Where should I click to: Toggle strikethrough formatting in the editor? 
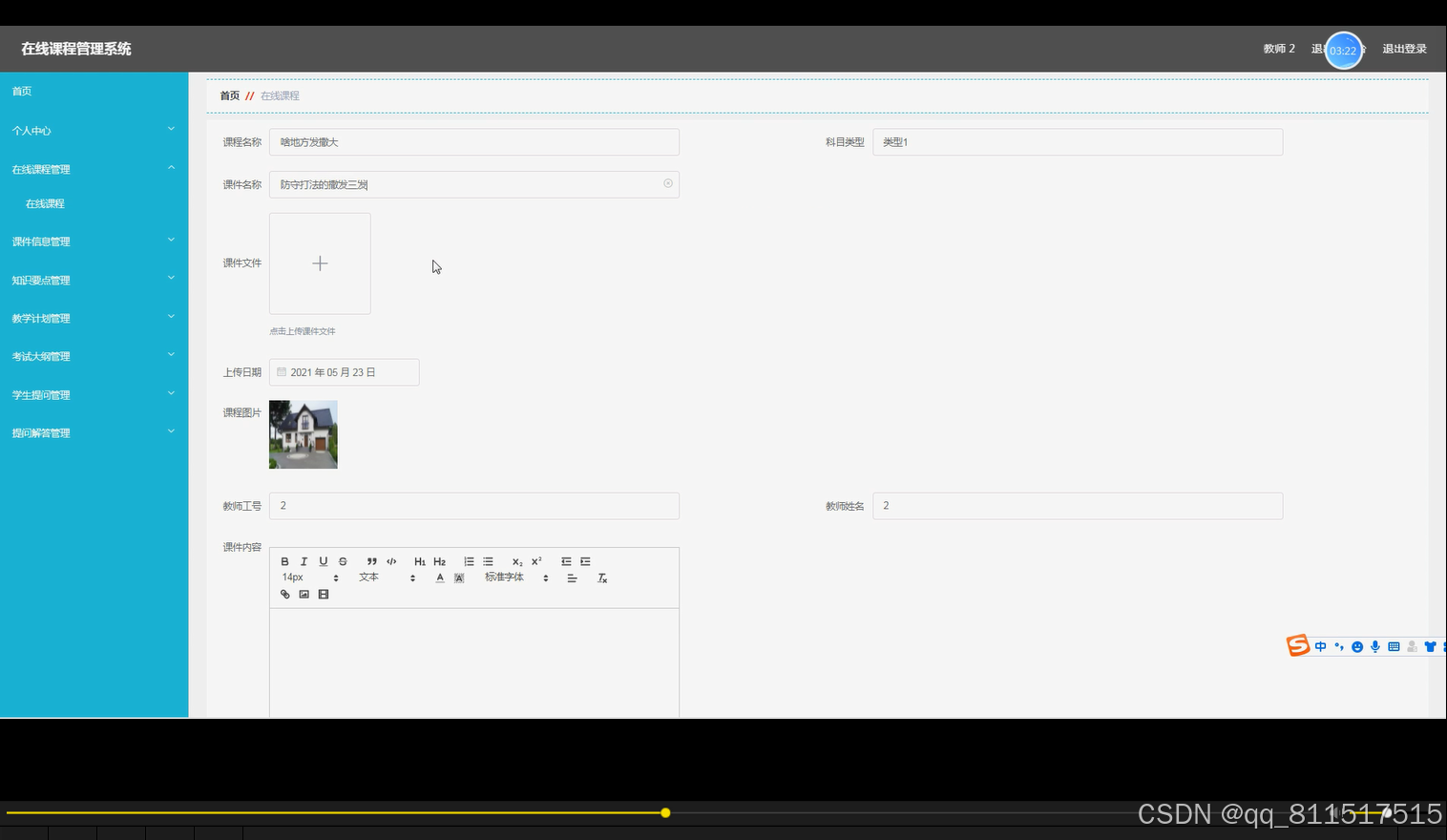click(x=343, y=561)
